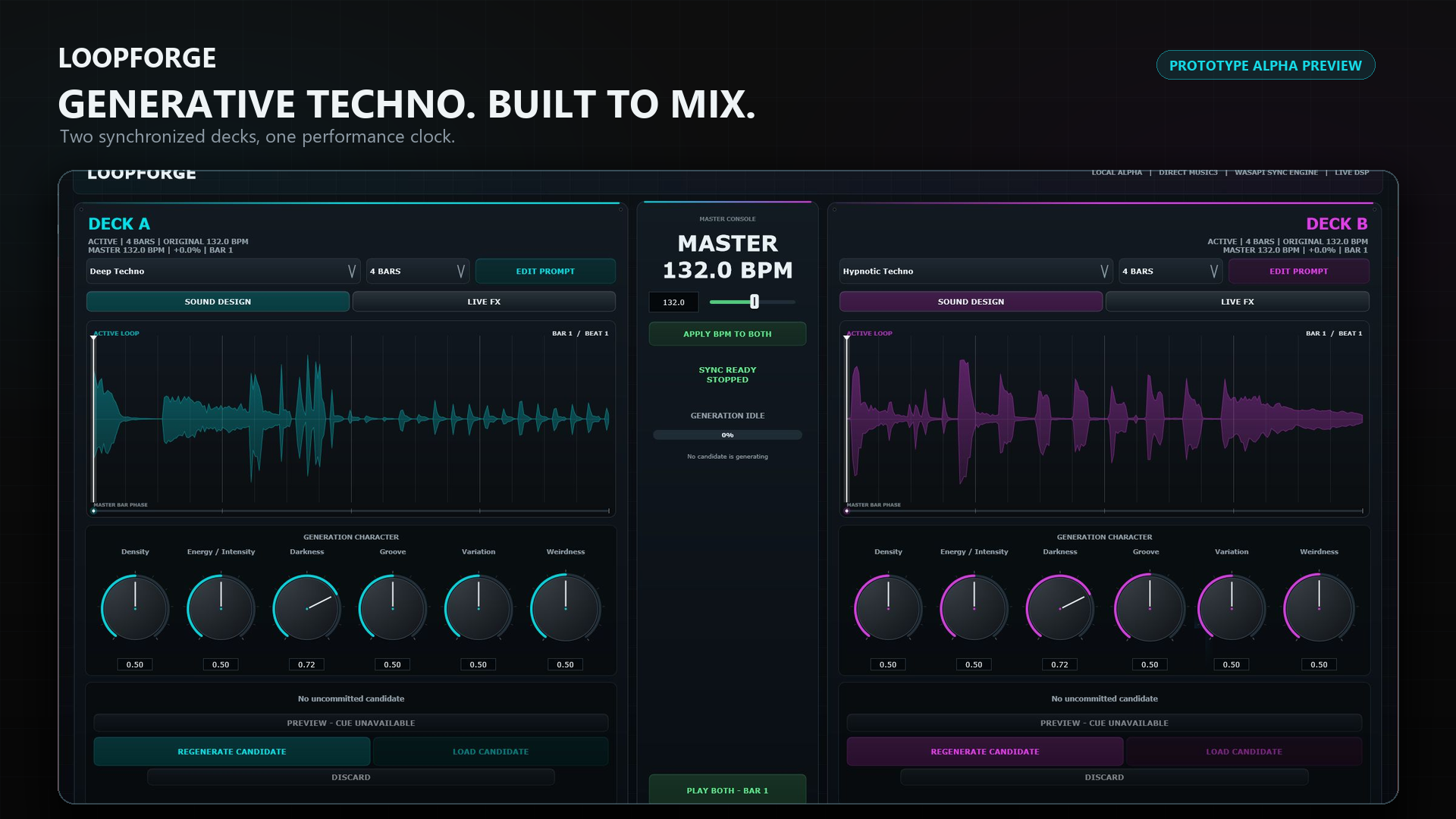Click Deck A Energy / Intensity knob
The image size is (1456, 819).
[221, 608]
